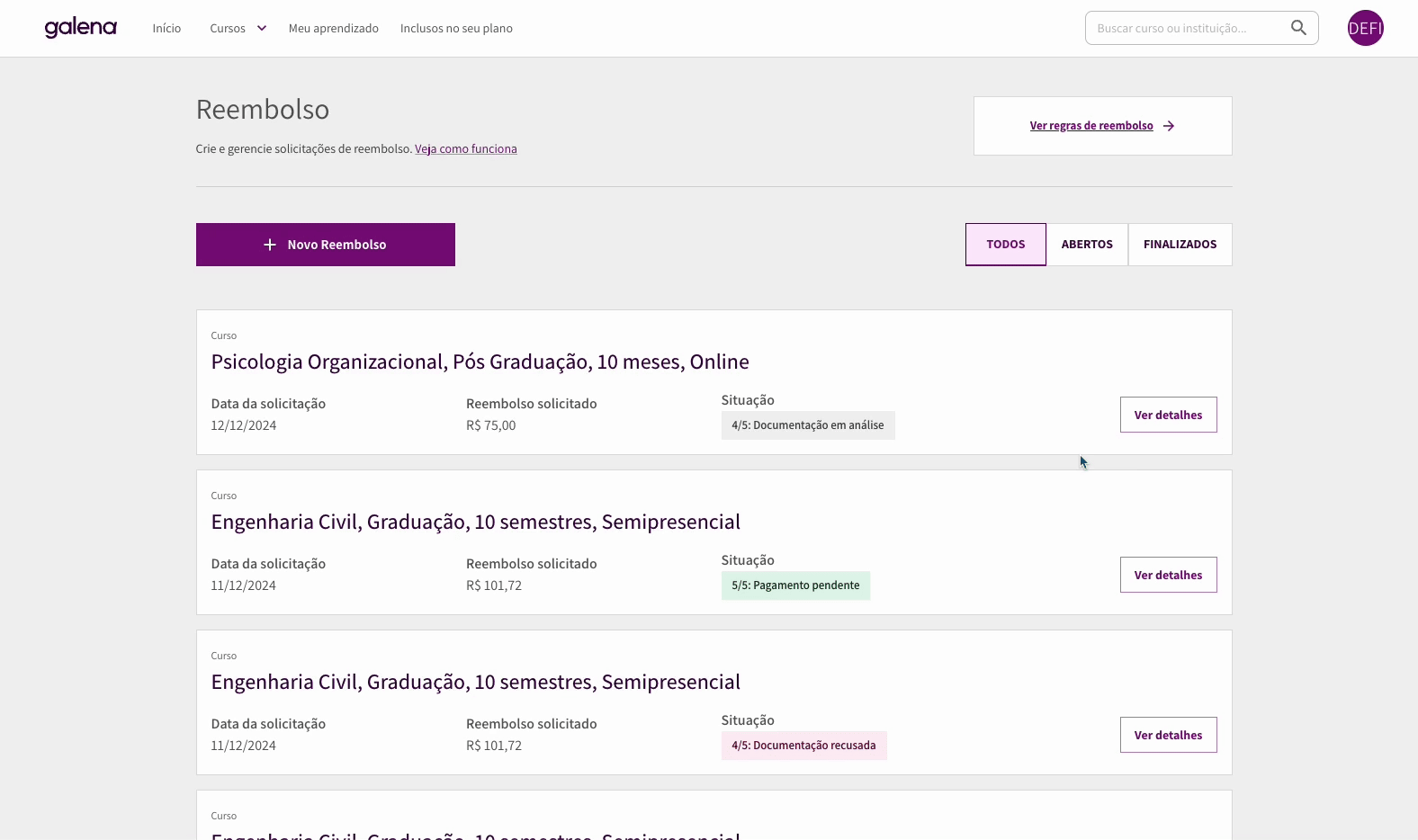The width and height of the screenshot is (1418, 840).
Task: Select the TODOS filter tab
Action: [1005, 245]
